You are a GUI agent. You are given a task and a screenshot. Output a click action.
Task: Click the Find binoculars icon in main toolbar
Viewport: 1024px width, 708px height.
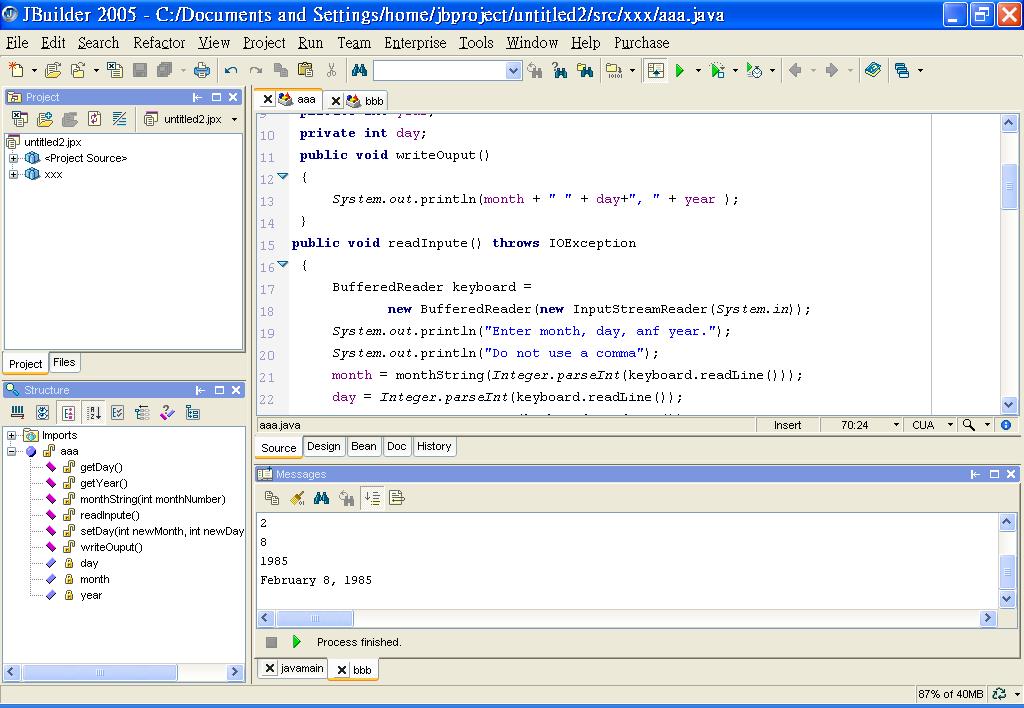[359, 70]
